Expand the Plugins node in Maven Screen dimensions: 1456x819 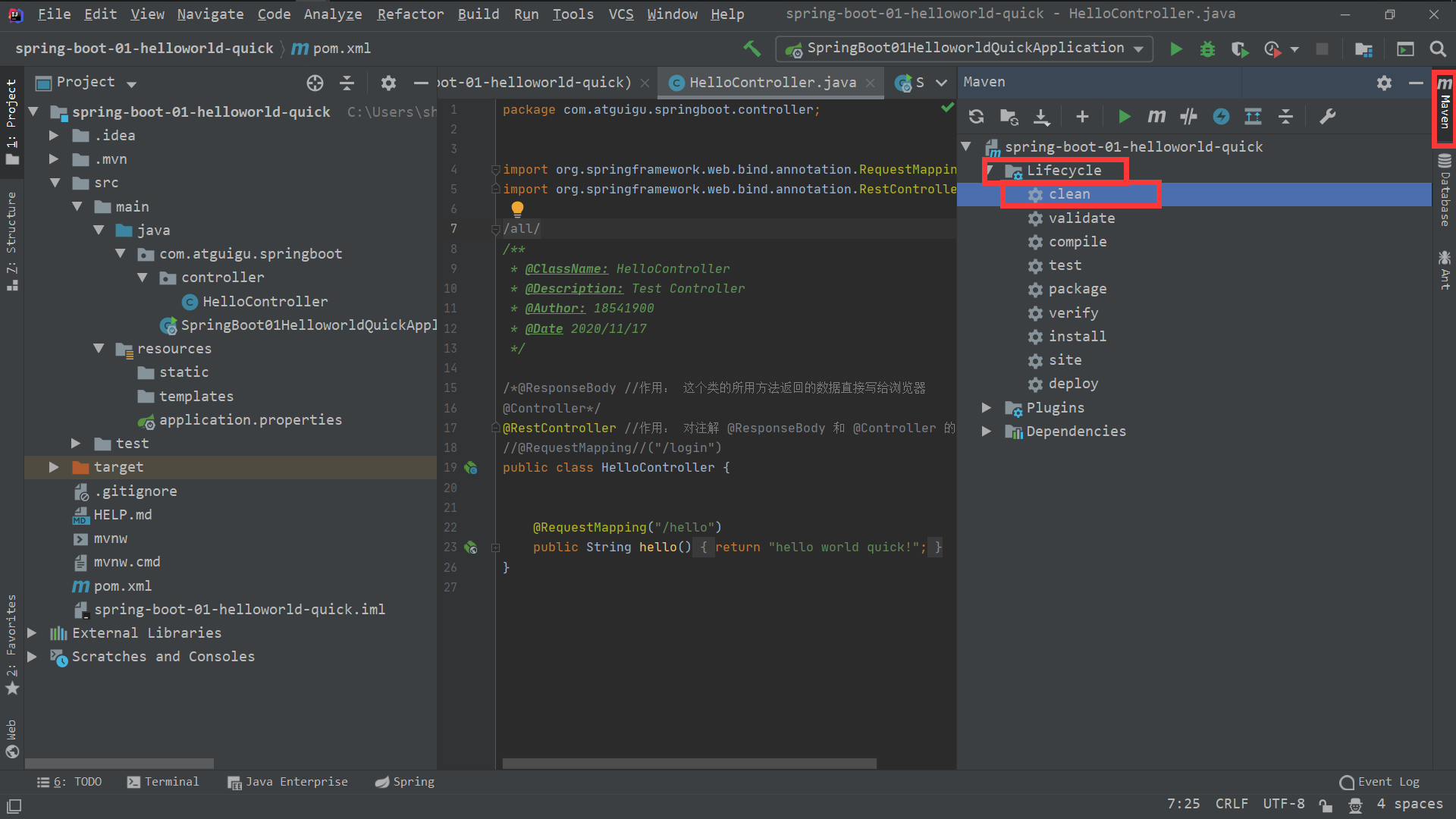986,408
